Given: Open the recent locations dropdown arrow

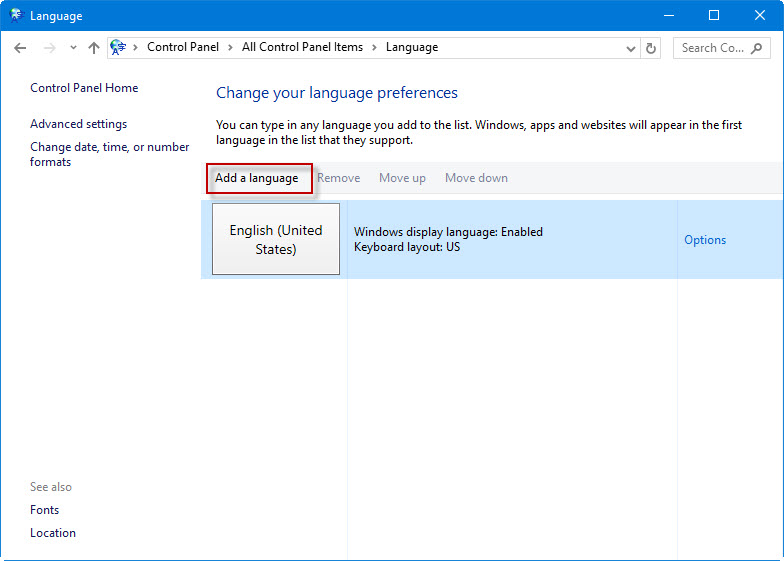Looking at the screenshot, I should click(74, 48).
